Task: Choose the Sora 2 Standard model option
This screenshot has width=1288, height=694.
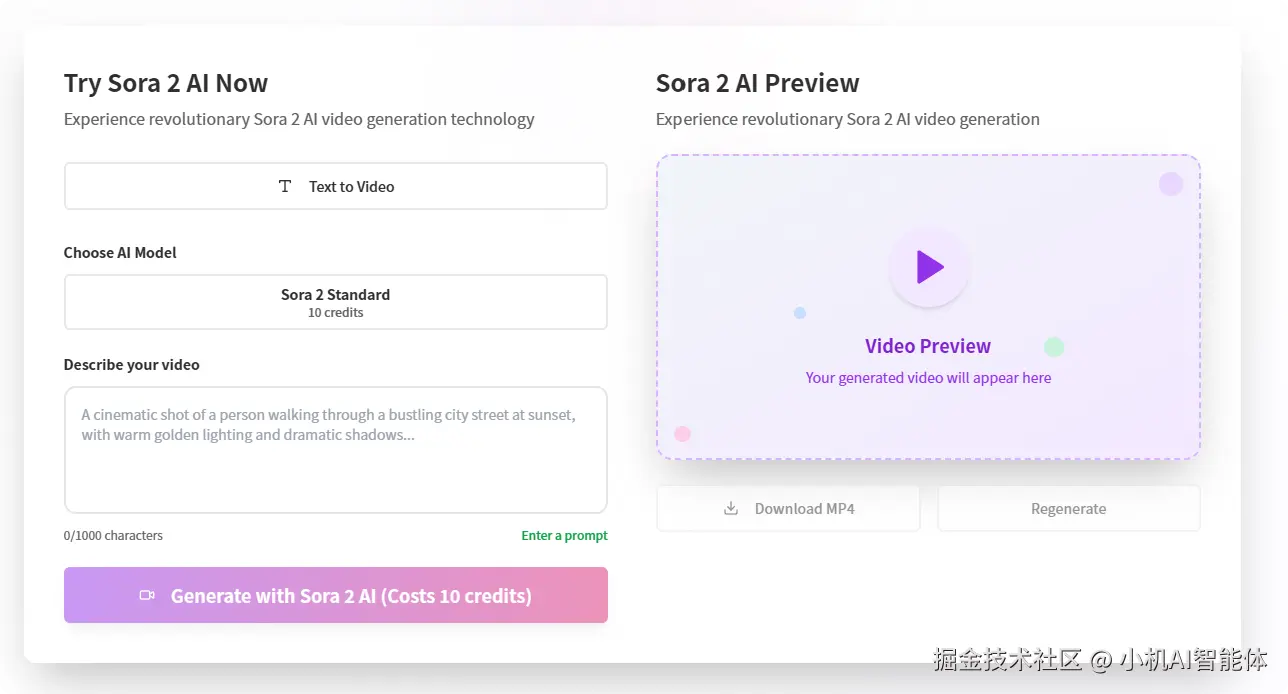Action: (x=335, y=302)
